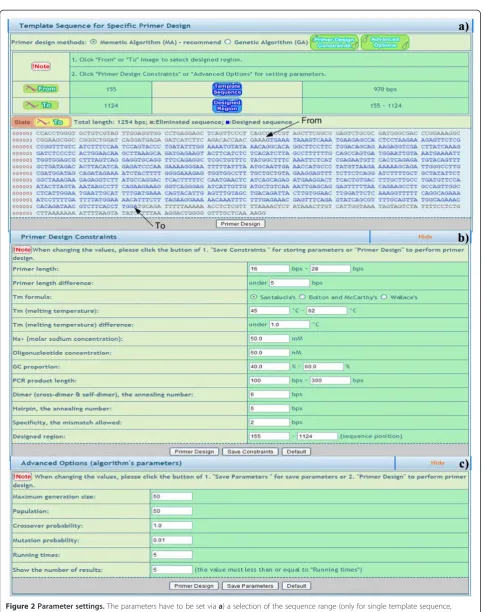
Task: Click Hairpin annealing number field
Action: pos(269,408)
